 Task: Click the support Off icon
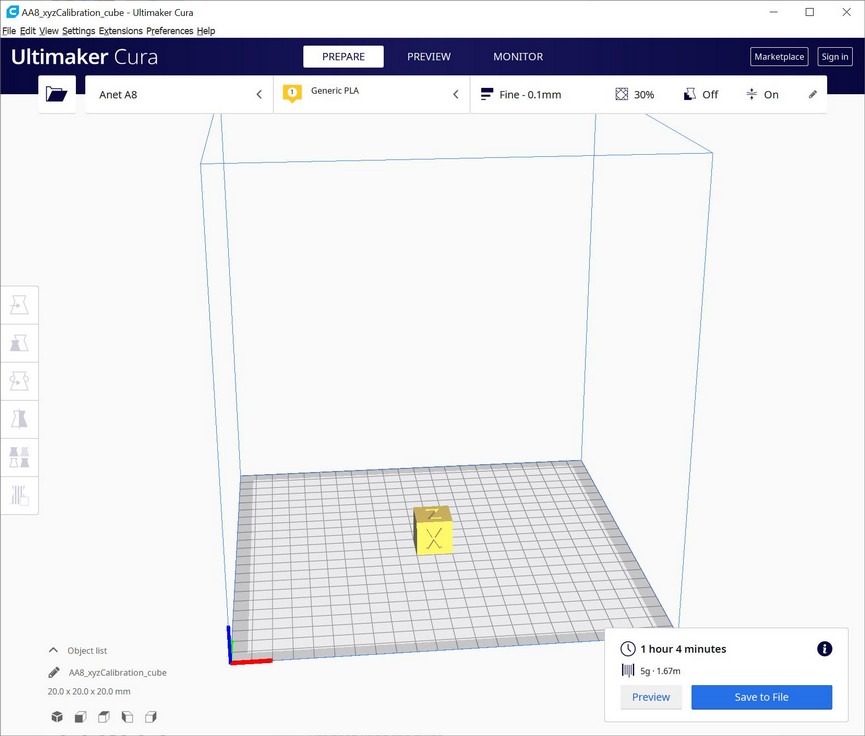click(690, 94)
